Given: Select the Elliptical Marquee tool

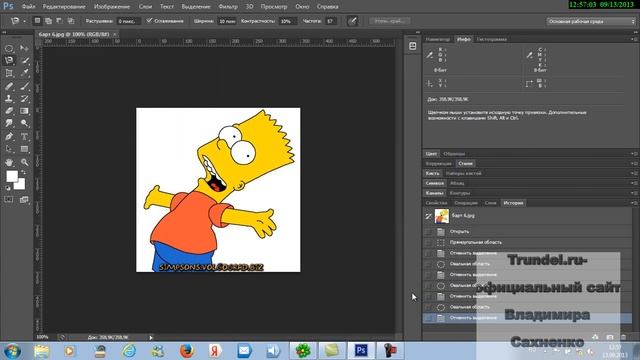Looking at the screenshot, I should point(9,49).
